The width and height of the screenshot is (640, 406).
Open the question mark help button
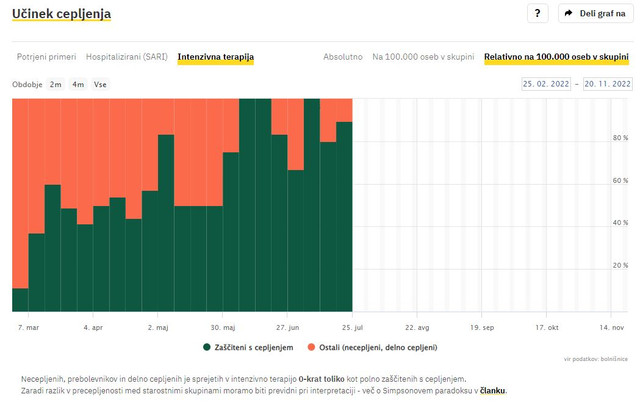538,13
